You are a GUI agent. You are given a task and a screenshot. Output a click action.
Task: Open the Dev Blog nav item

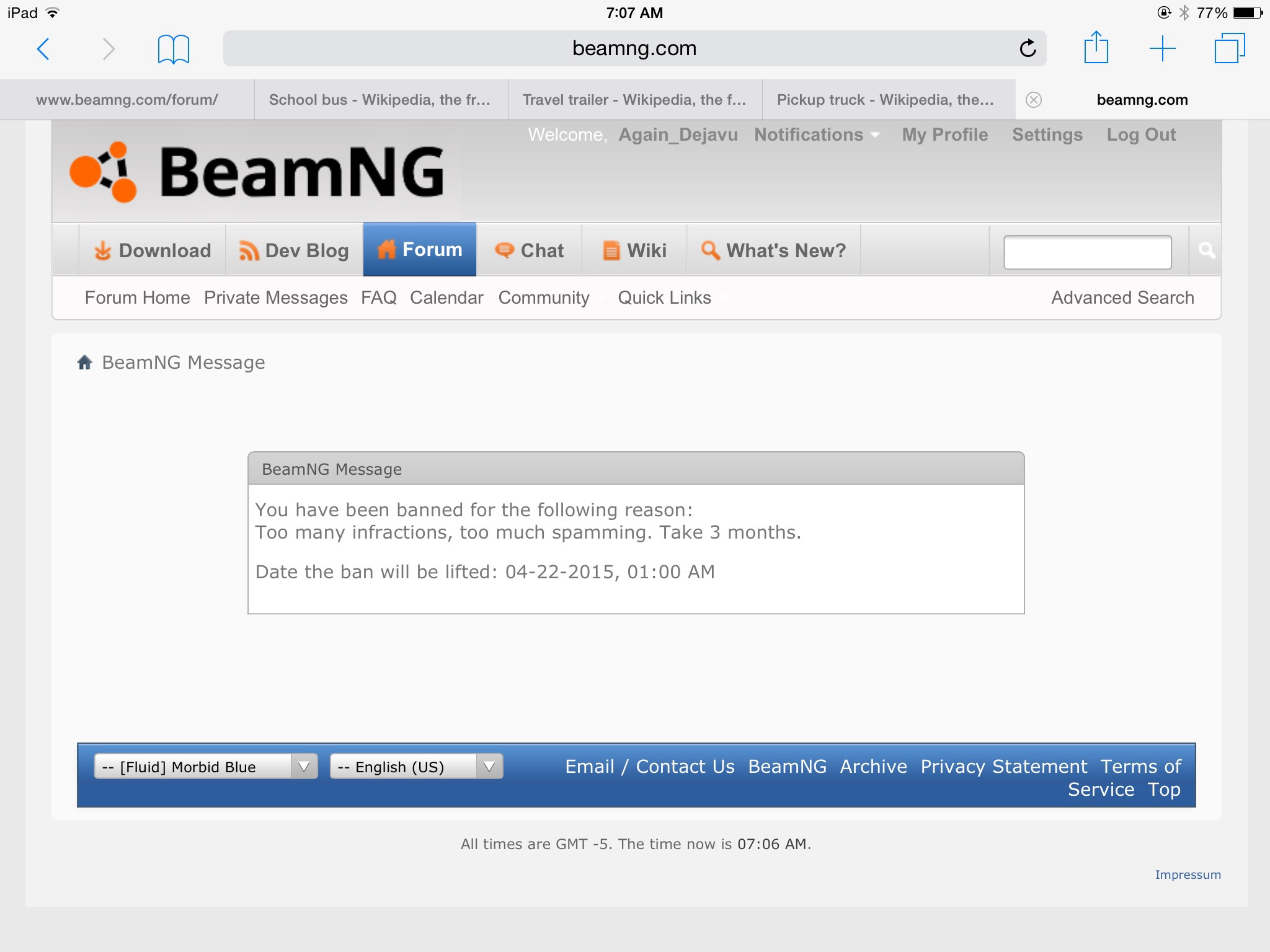point(294,250)
